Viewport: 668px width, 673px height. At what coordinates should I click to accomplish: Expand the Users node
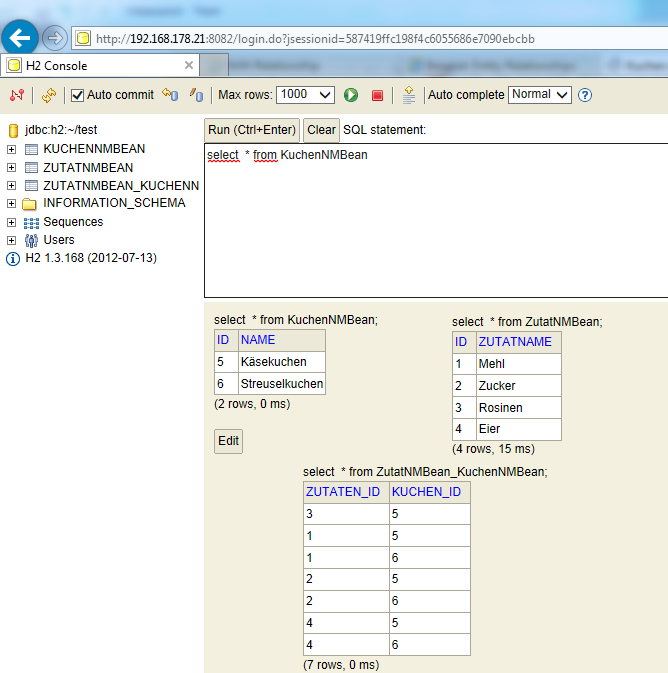point(12,240)
